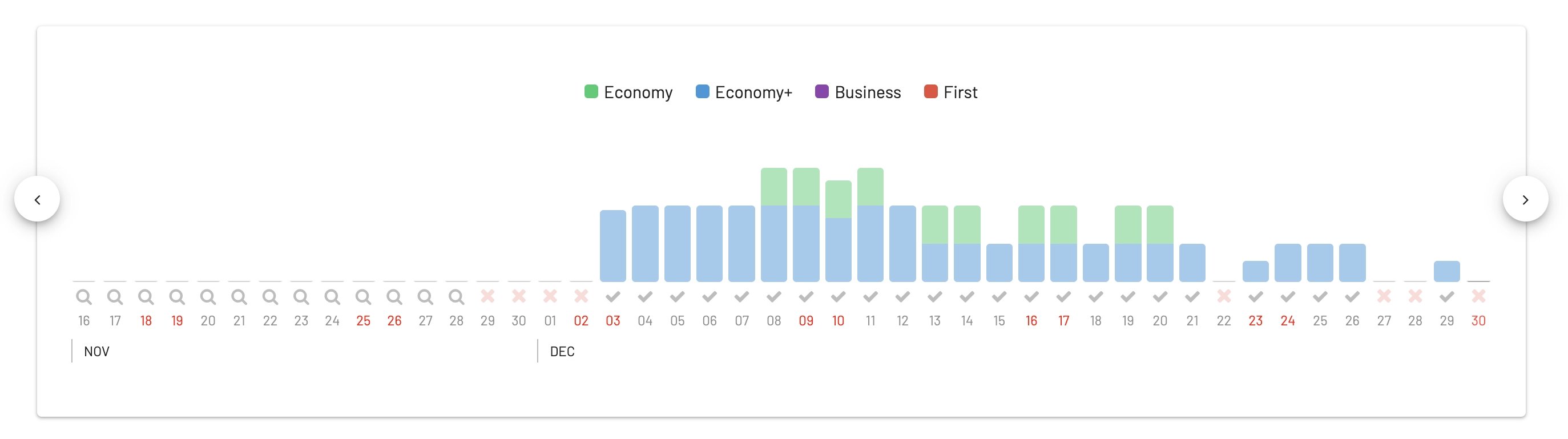Select the date label 09 in December
Image resolution: width=1568 pixels, height=439 pixels.
coord(806,321)
